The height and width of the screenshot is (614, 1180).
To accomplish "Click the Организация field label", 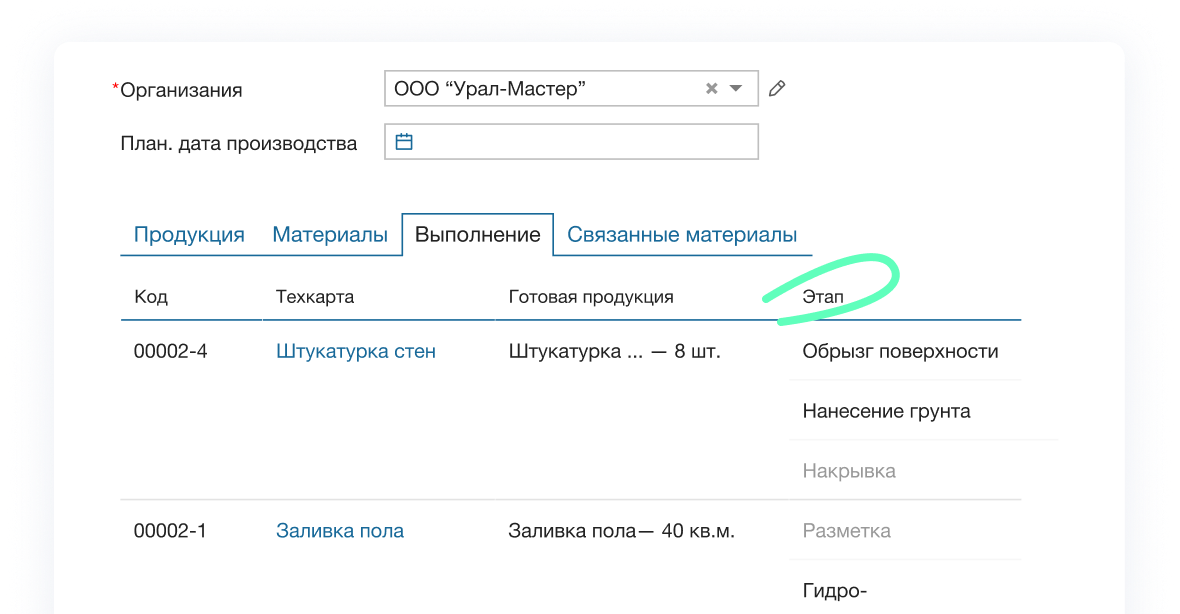I will [x=181, y=90].
